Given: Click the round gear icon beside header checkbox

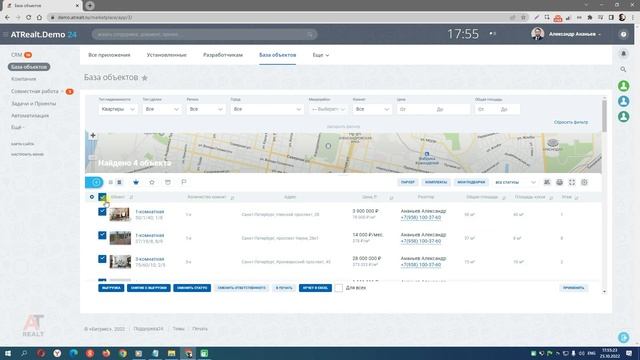Looking at the screenshot, I should pos(92,197).
